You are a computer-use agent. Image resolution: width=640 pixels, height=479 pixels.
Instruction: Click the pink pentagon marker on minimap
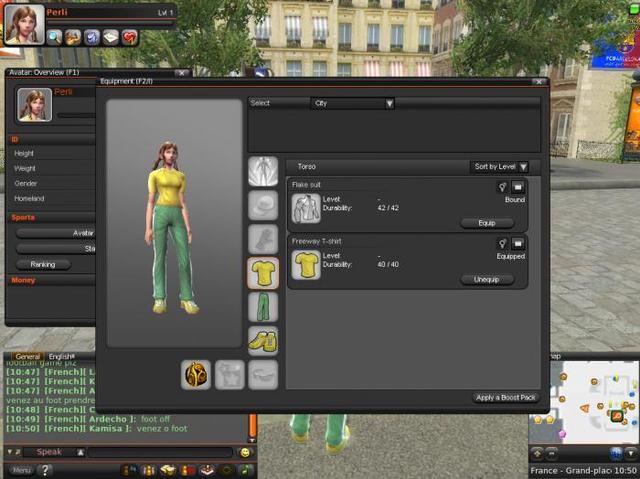tap(562, 433)
